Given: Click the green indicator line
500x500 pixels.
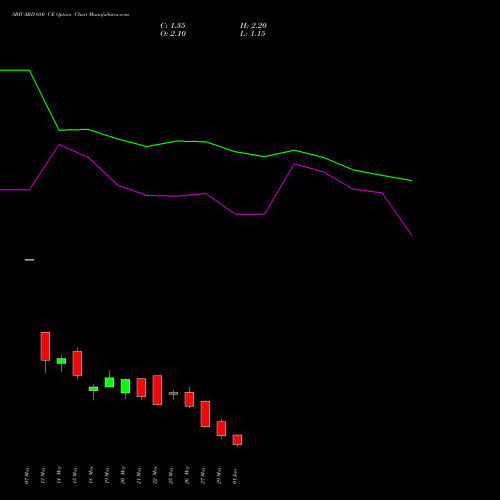Looking at the screenshot, I should coord(206,142).
